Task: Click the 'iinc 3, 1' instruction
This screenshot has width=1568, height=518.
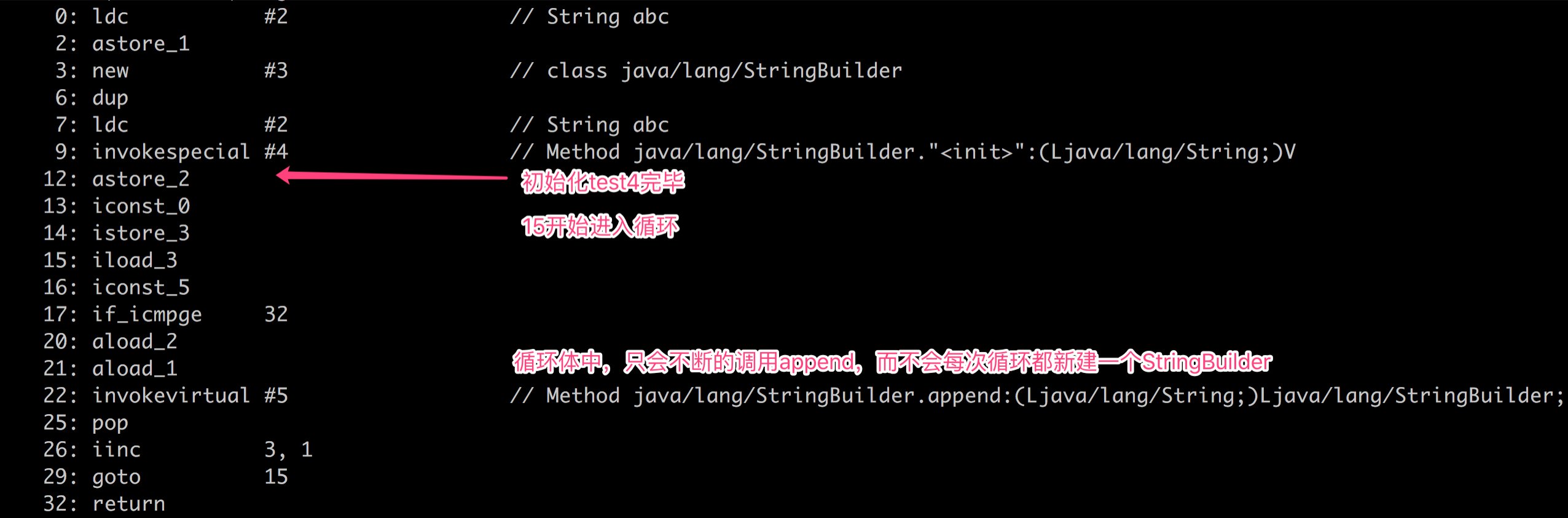Action: pyautogui.click(x=203, y=450)
